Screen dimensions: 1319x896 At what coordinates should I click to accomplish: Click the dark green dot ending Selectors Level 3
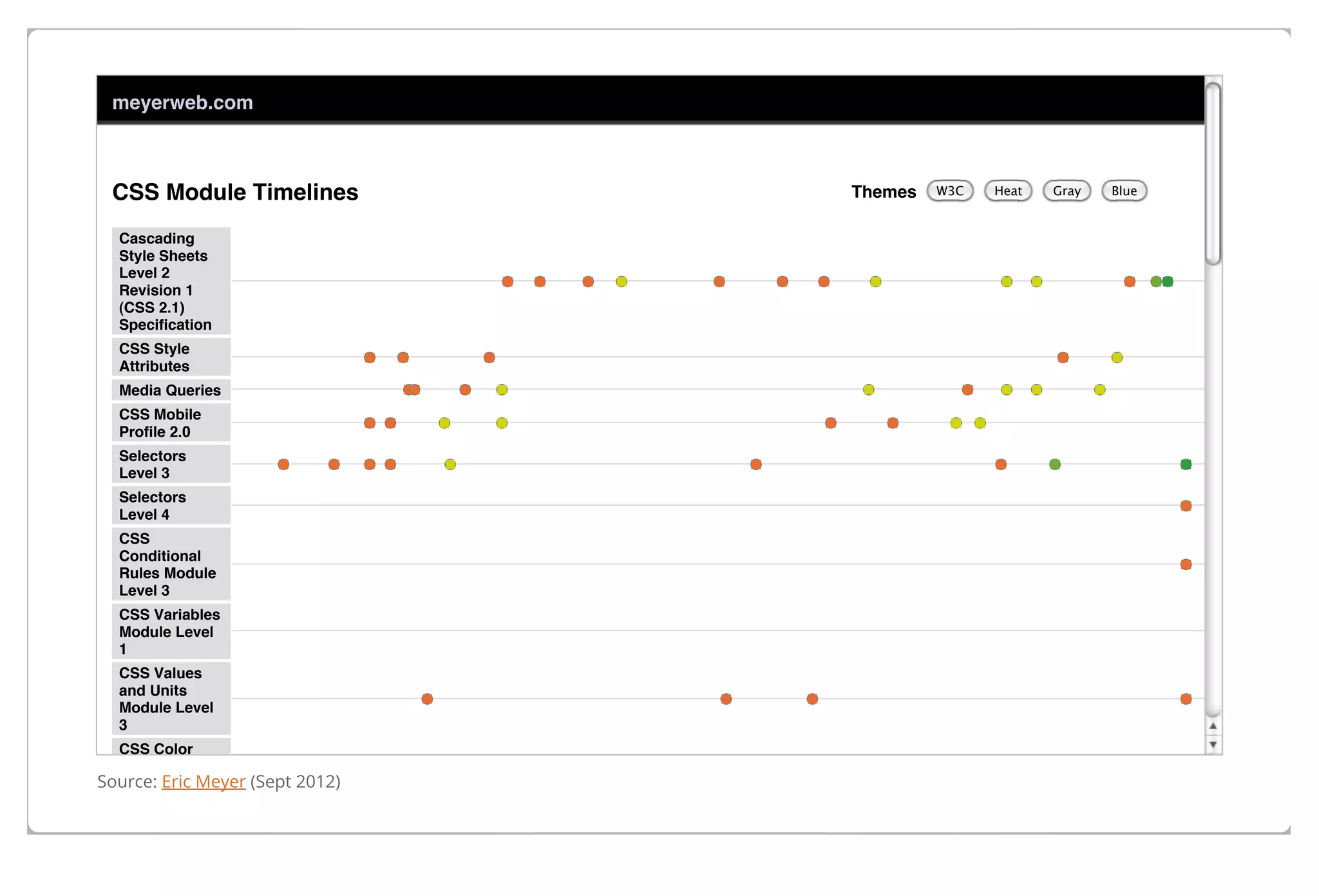(x=1186, y=464)
